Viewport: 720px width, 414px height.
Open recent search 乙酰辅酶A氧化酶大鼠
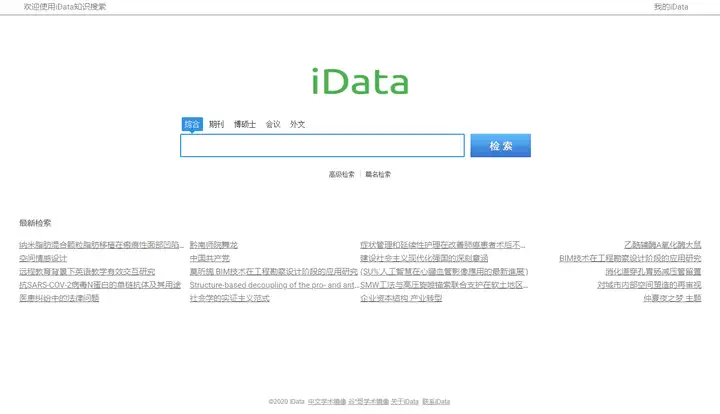click(663, 245)
